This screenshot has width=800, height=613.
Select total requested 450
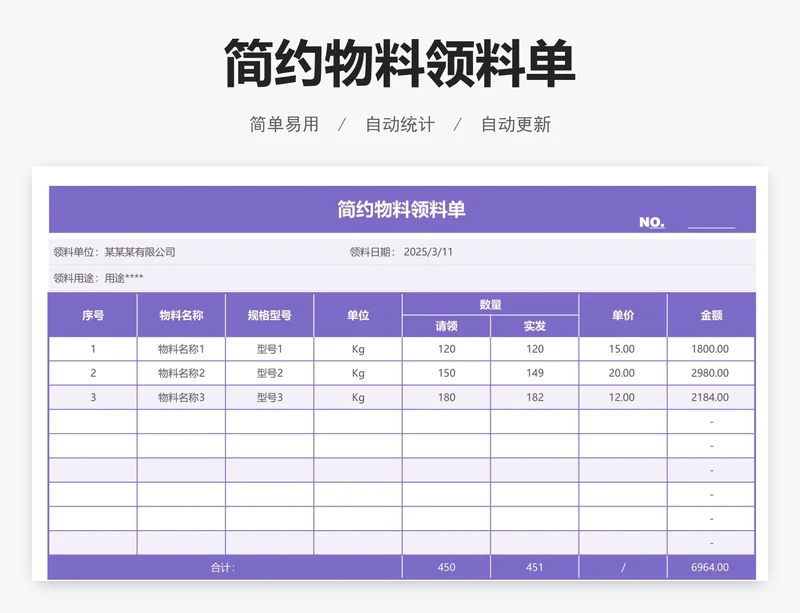(x=446, y=568)
